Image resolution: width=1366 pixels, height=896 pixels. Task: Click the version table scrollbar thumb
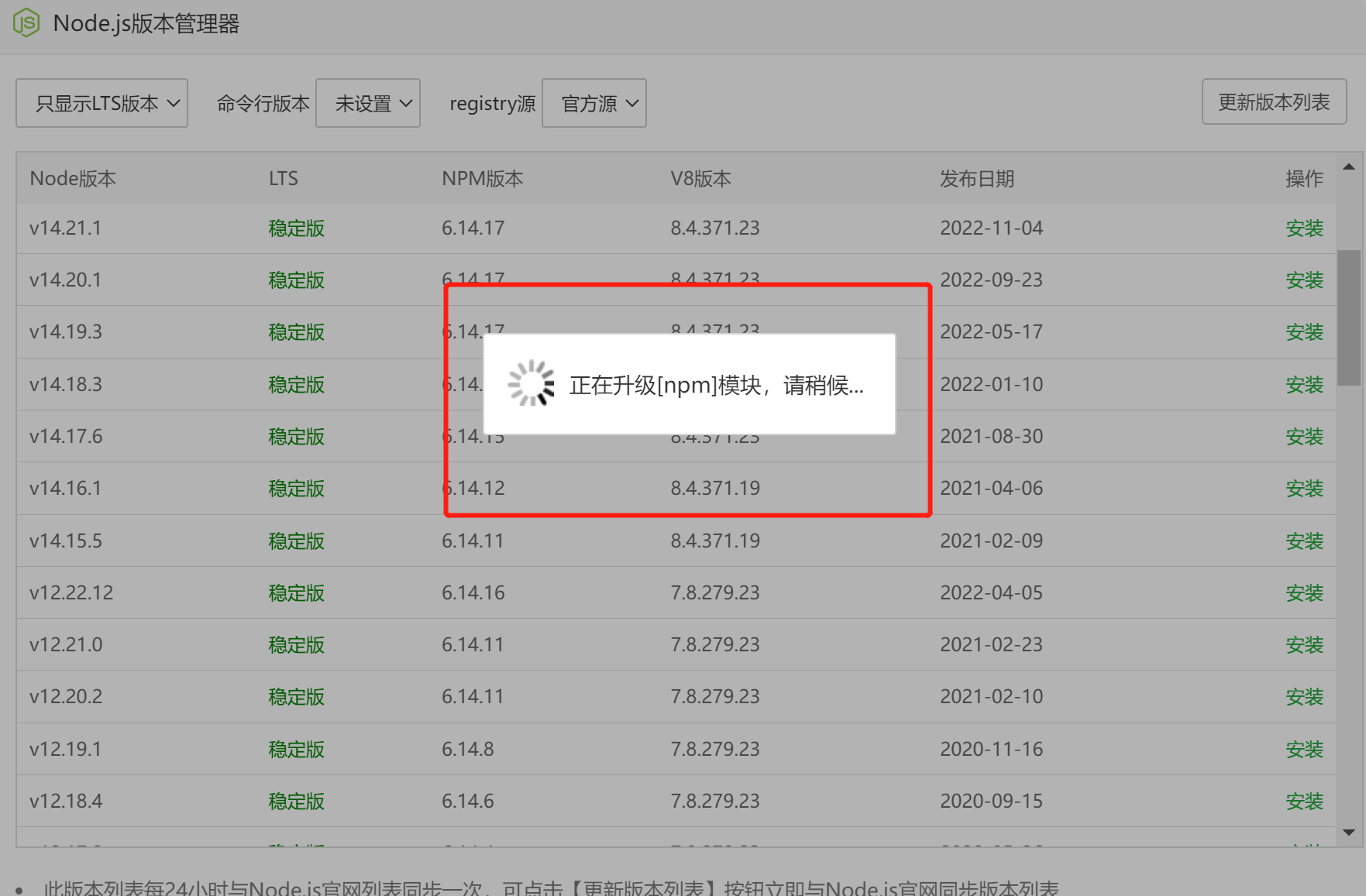point(1348,318)
